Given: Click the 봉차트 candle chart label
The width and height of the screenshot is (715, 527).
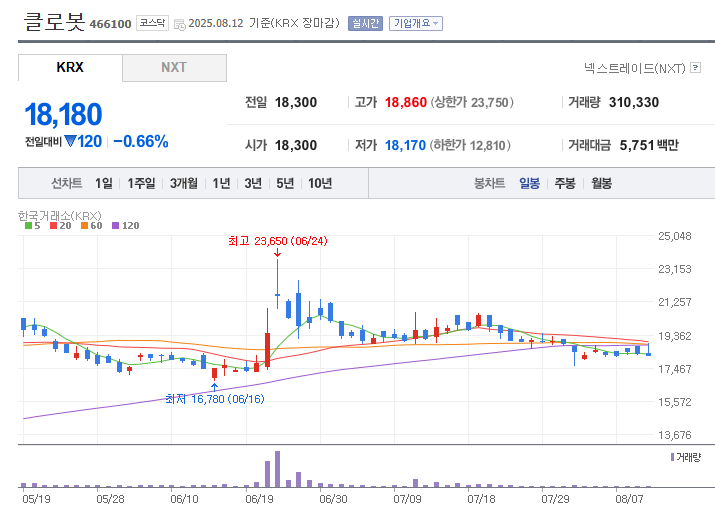Looking at the screenshot, I should pos(489,183).
